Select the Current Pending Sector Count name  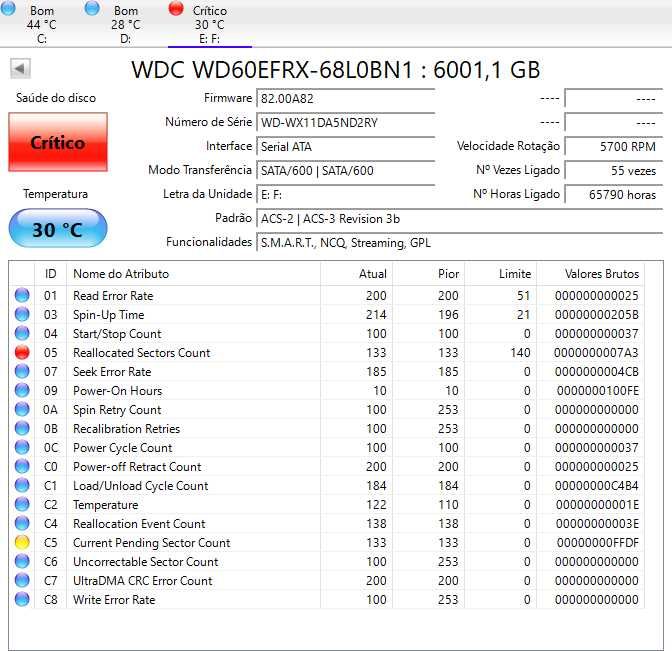pos(151,543)
